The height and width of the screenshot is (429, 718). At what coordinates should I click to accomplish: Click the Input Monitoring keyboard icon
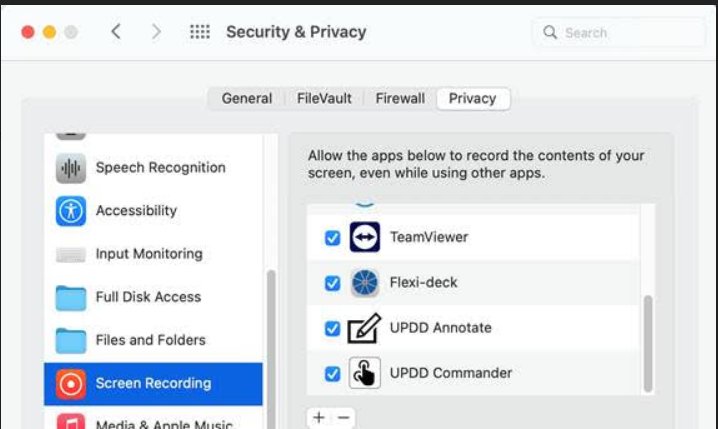(71, 255)
